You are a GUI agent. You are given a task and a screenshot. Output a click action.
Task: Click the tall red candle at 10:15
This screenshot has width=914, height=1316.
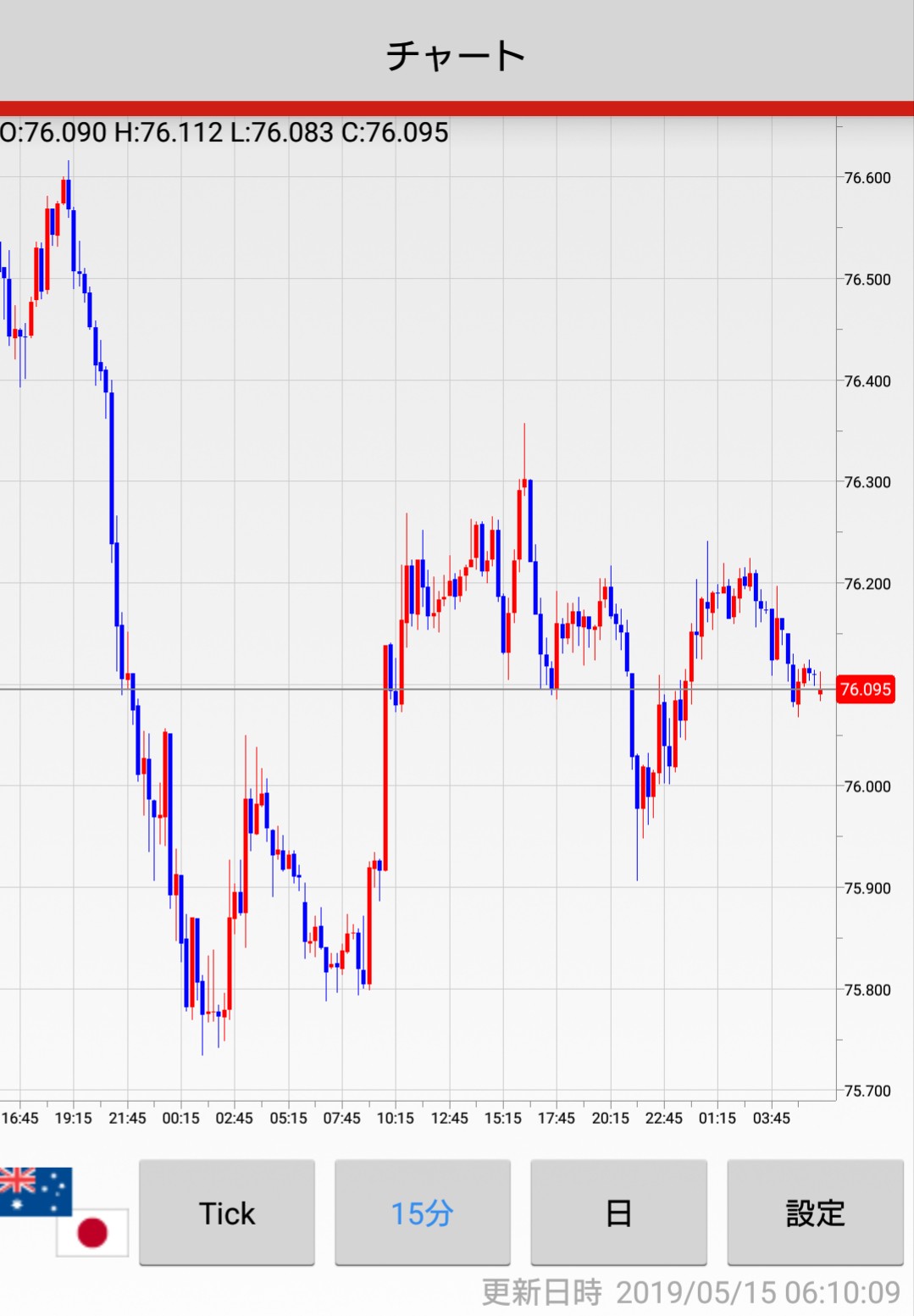click(386, 758)
